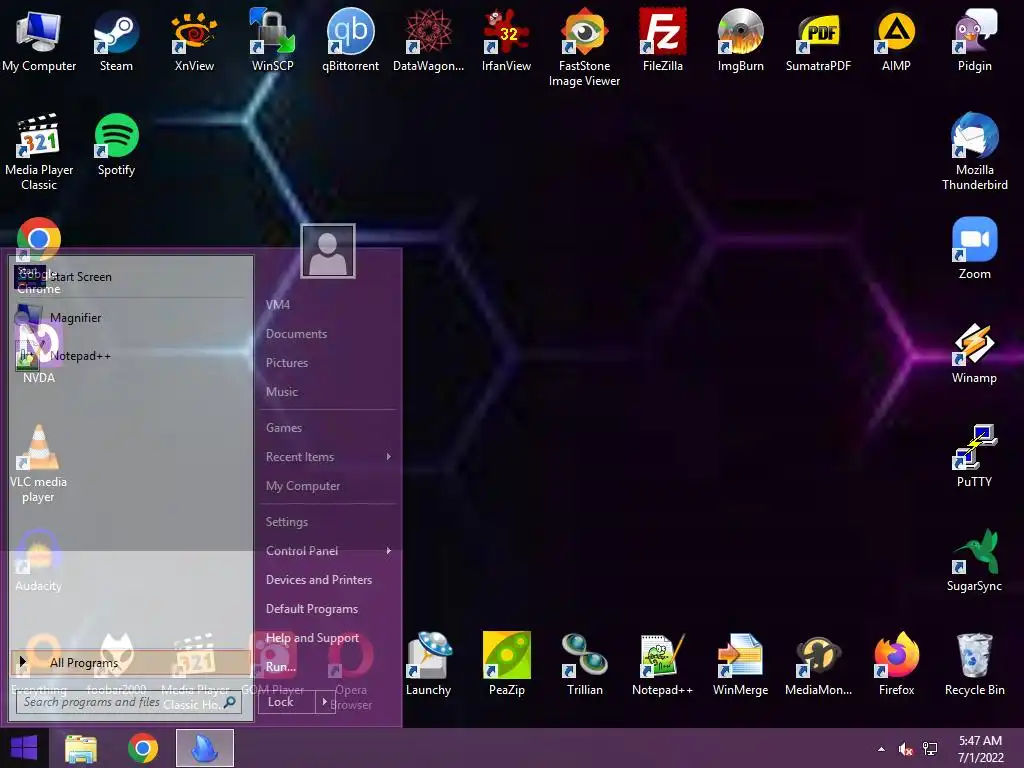The height and width of the screenshot is (768, 1024).
Task: Click the search magnifier icon
Action: (x=229, y=702)
